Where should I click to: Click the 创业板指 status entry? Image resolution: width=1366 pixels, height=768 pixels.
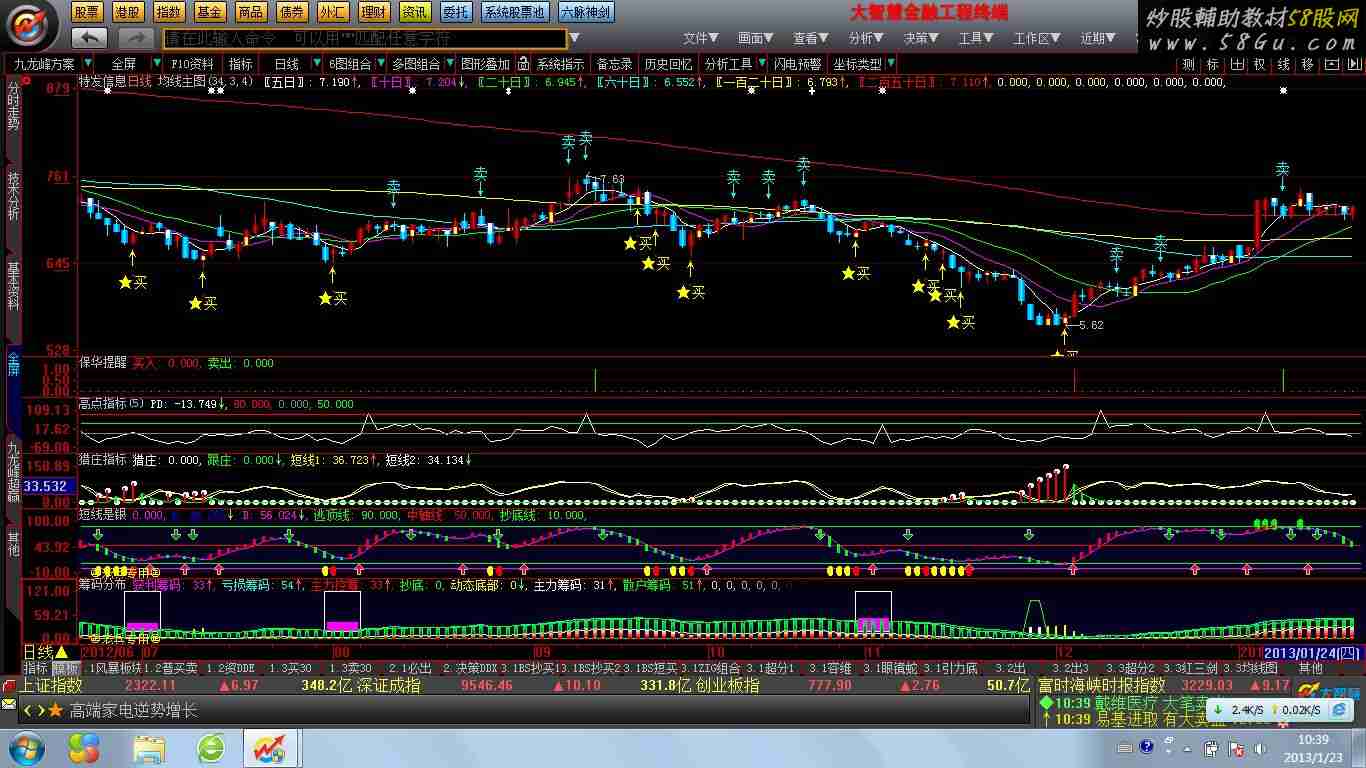(726, 686)
